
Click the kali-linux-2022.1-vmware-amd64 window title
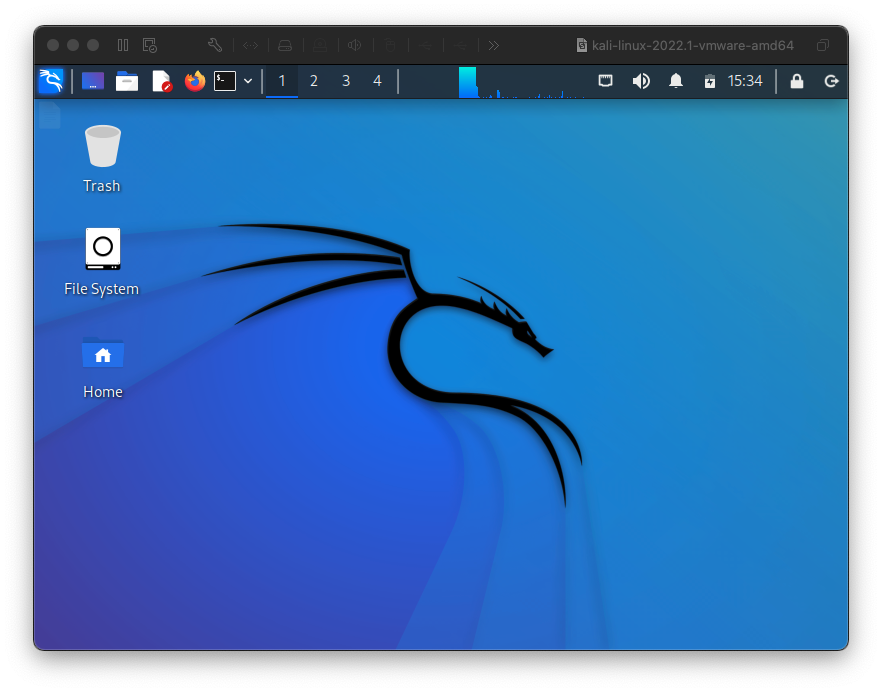coord(693,45)
